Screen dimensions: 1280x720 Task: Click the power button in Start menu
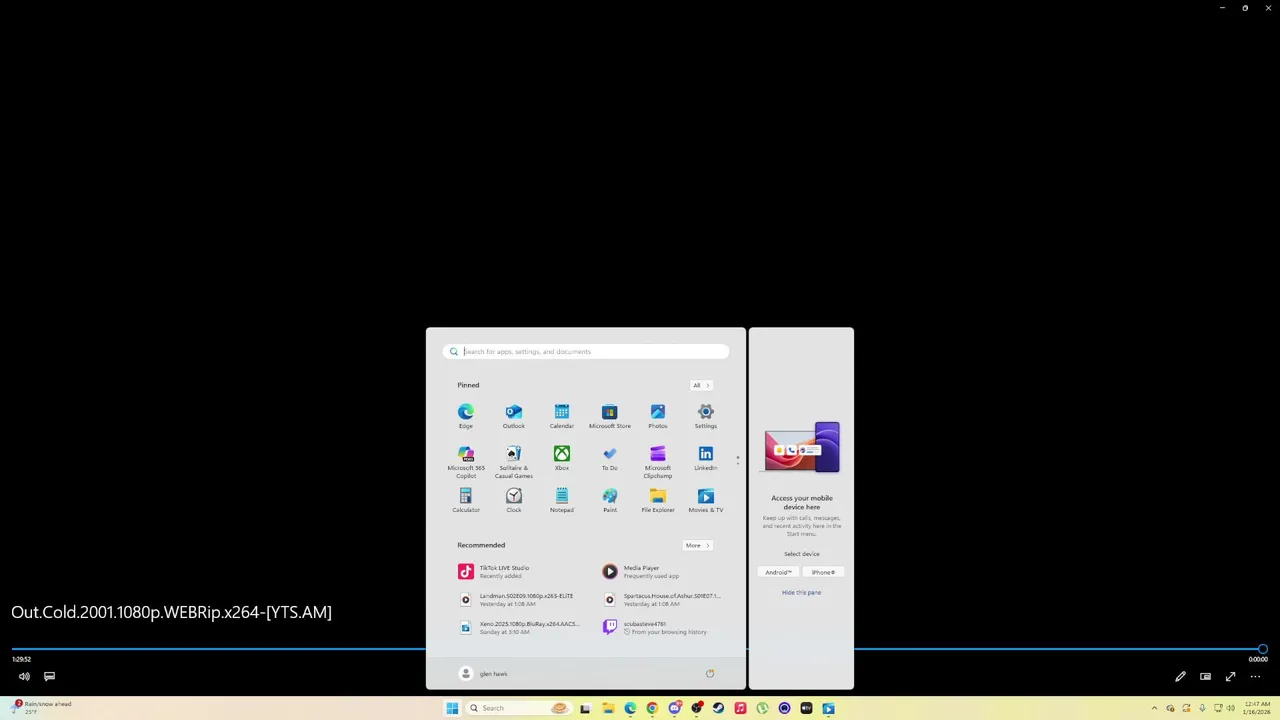pyautogui.click(x=710, y=674)
